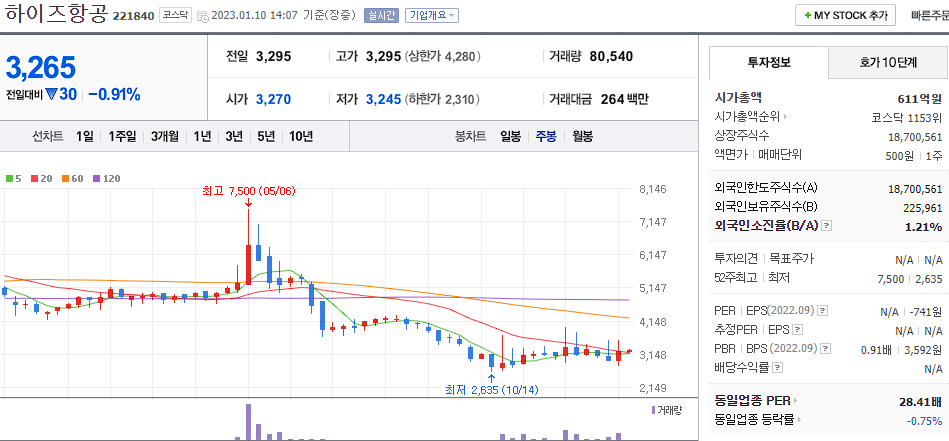Click the tallest purple volume bar
The image size is (949, 441).
click(248, 422)
